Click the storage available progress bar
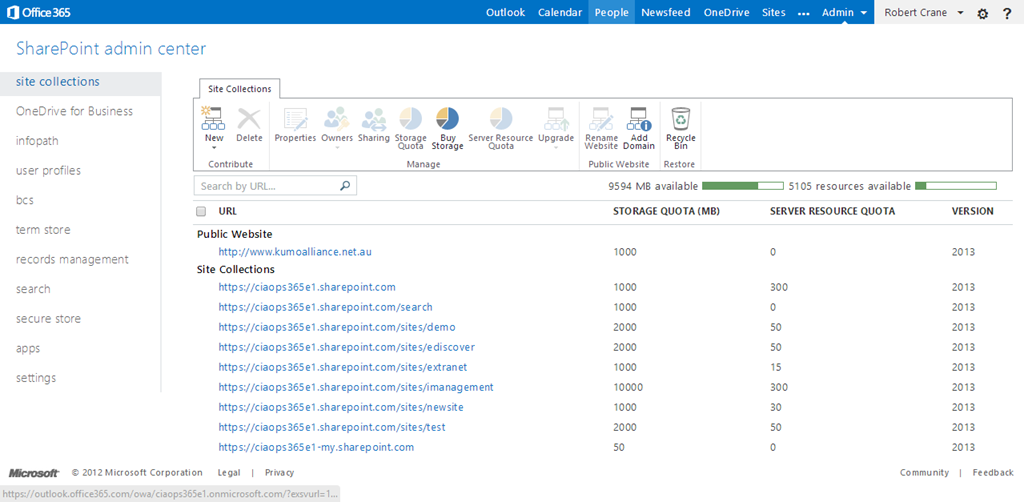The height and width of the screenshot is (502, 1024). point(742,186)
